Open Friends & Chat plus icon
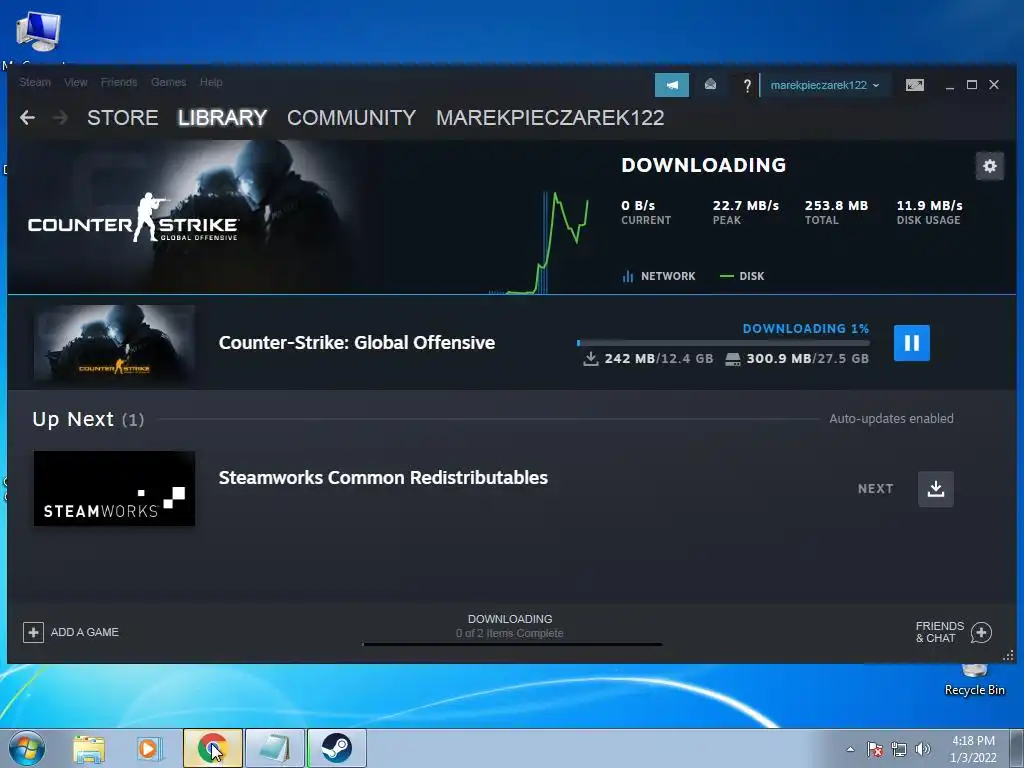The image size is (1024, 768). tap(982, 632)
